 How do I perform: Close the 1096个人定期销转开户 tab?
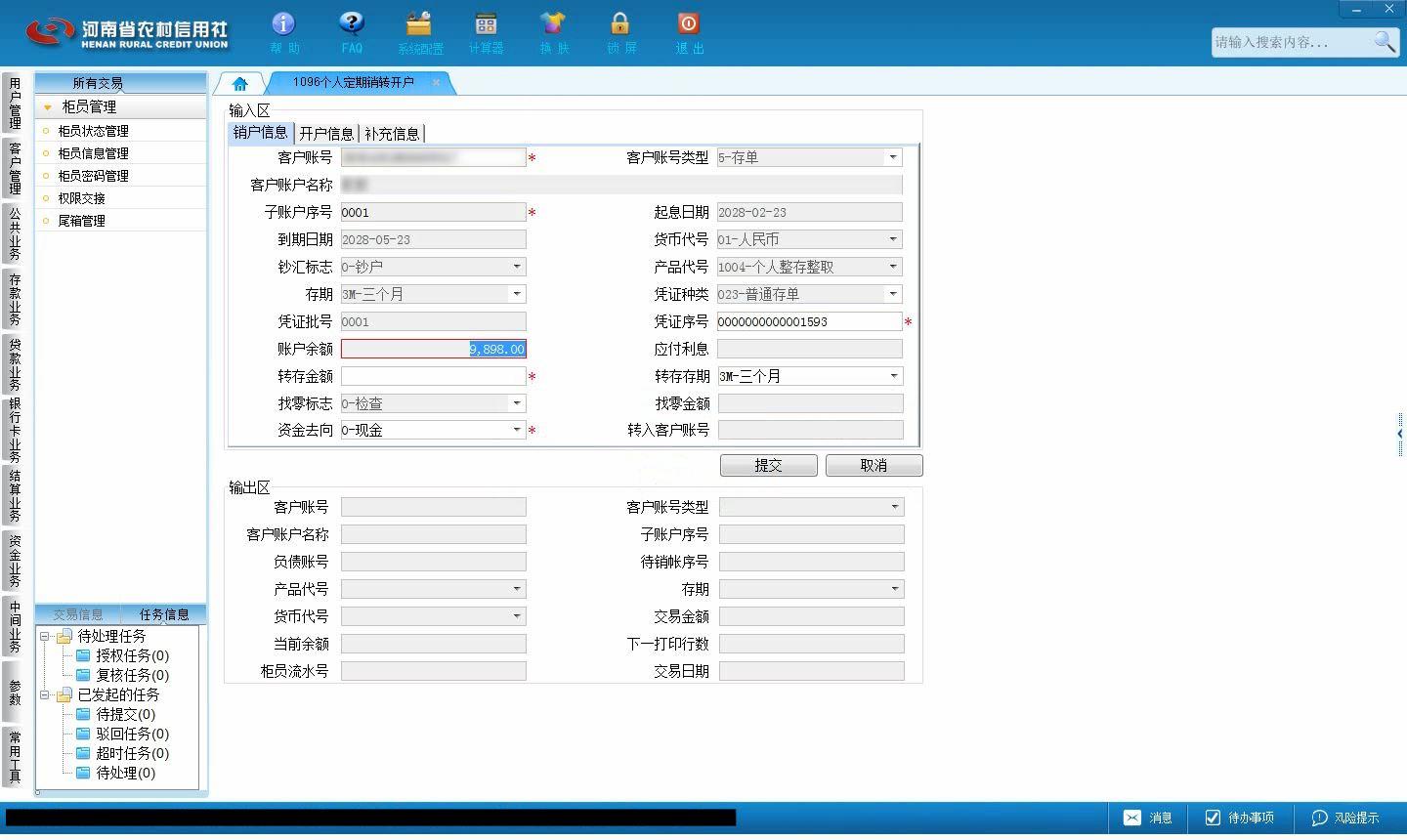437,82
